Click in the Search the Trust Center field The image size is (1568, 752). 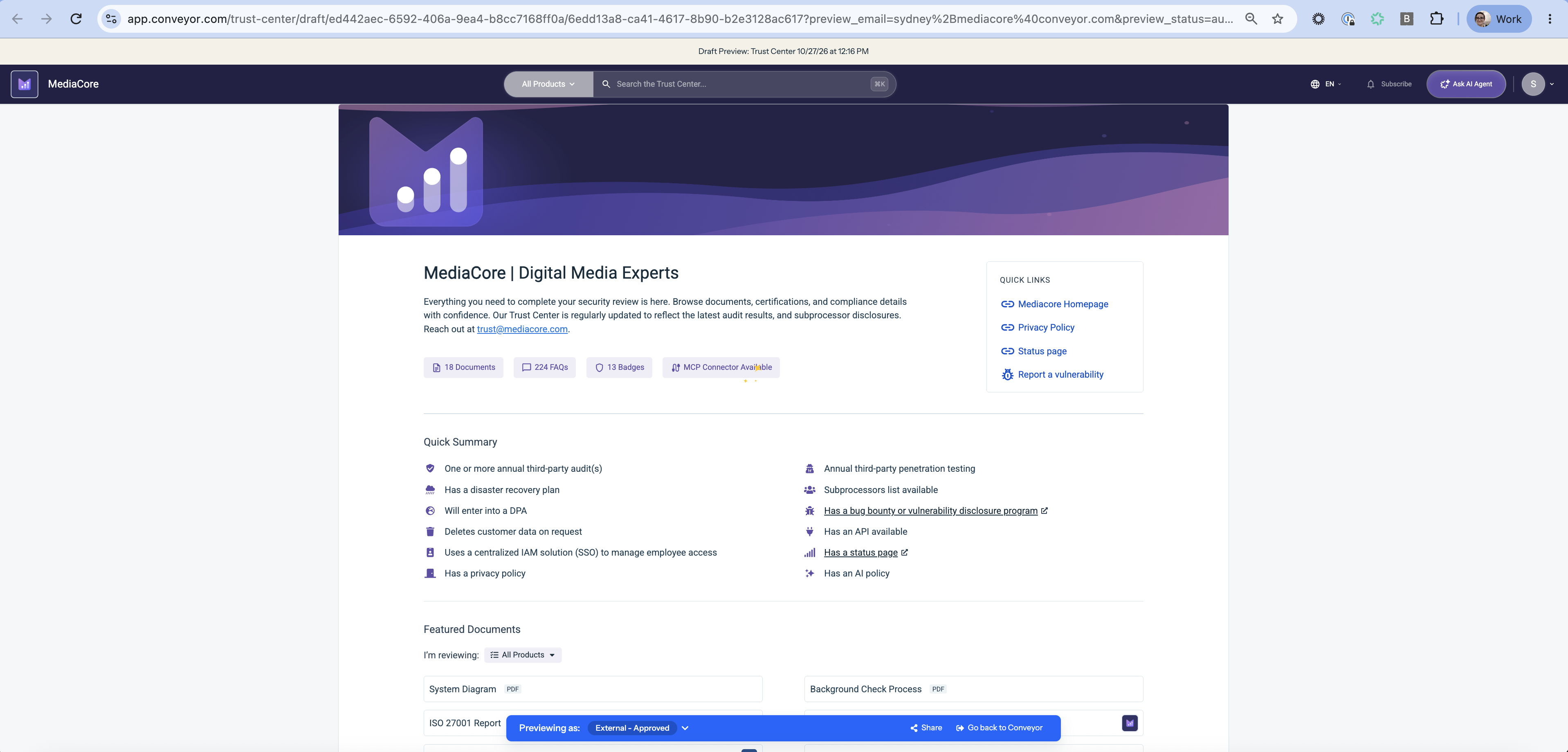point(744,84)
